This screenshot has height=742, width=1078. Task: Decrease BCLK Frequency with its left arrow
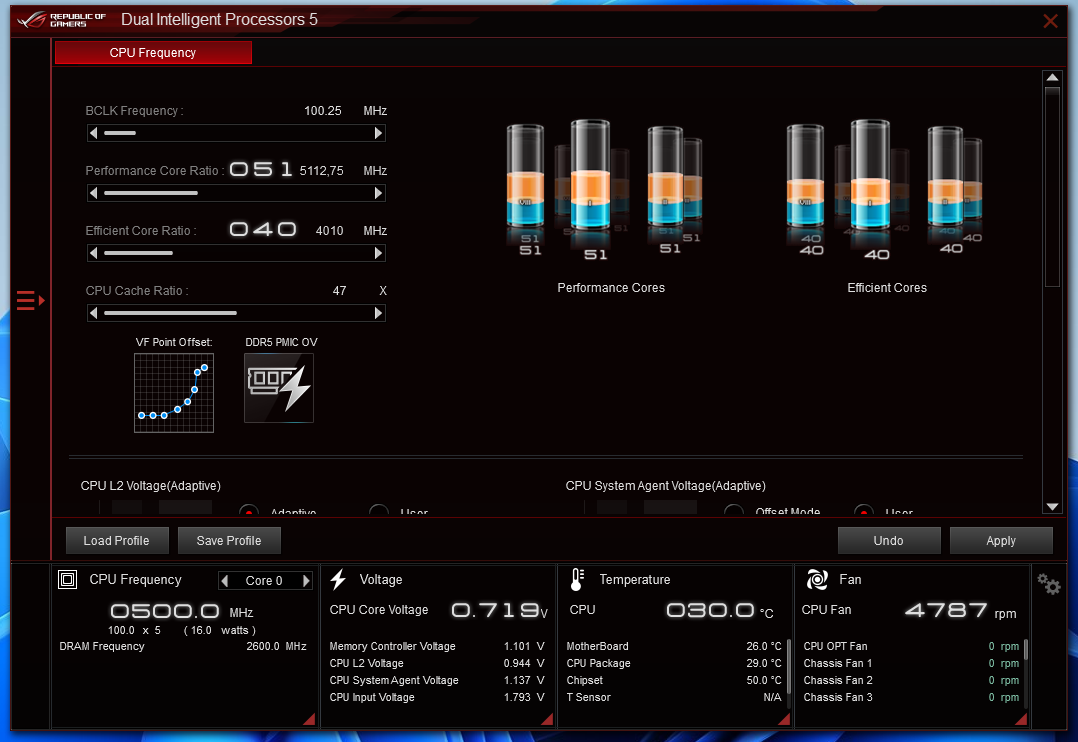(x=94, y=133)
